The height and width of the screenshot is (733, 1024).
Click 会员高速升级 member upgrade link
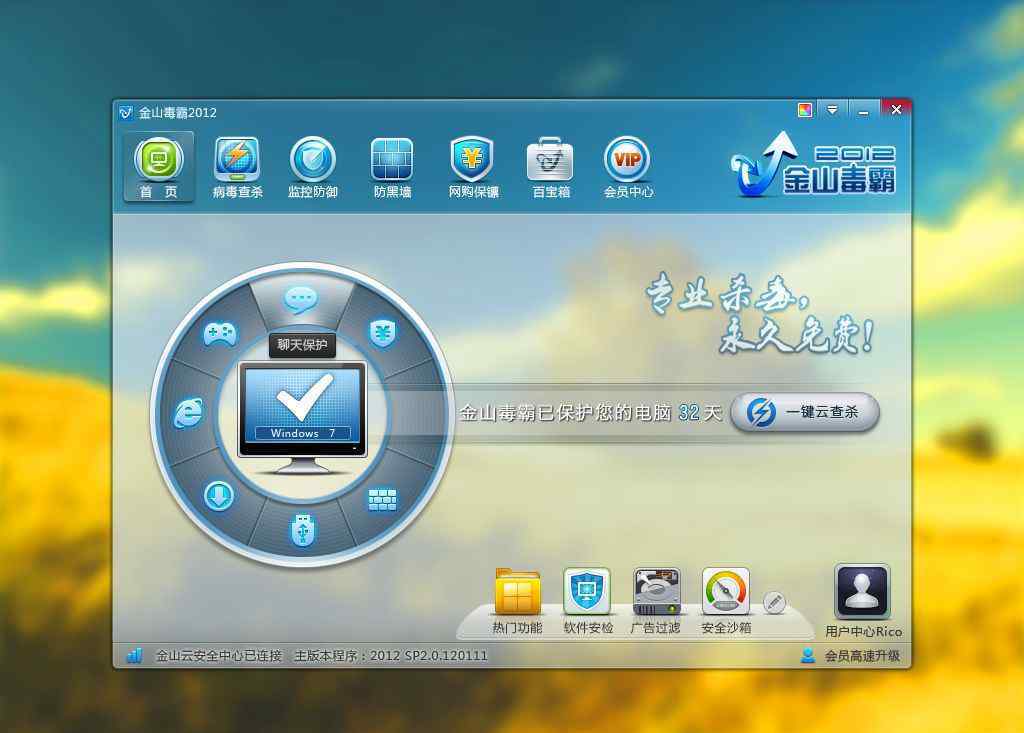[861, 655]
